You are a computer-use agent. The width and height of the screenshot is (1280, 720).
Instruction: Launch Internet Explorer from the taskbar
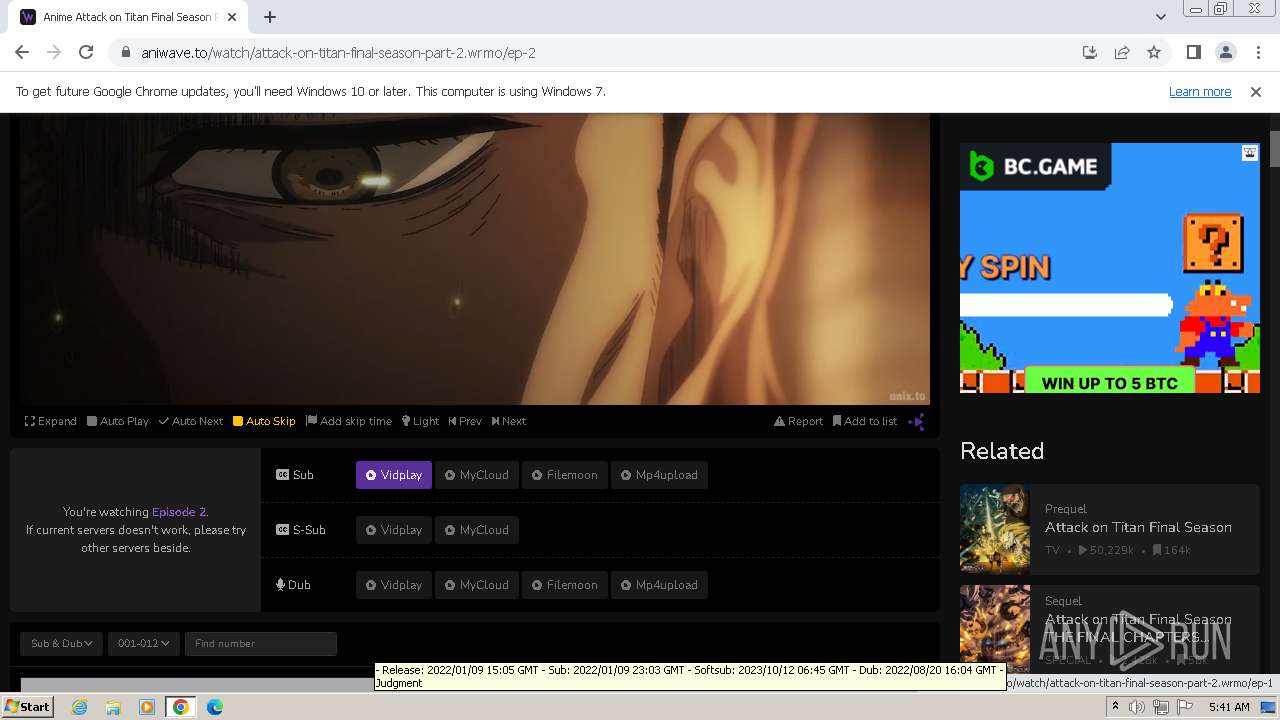click(80, 707)
